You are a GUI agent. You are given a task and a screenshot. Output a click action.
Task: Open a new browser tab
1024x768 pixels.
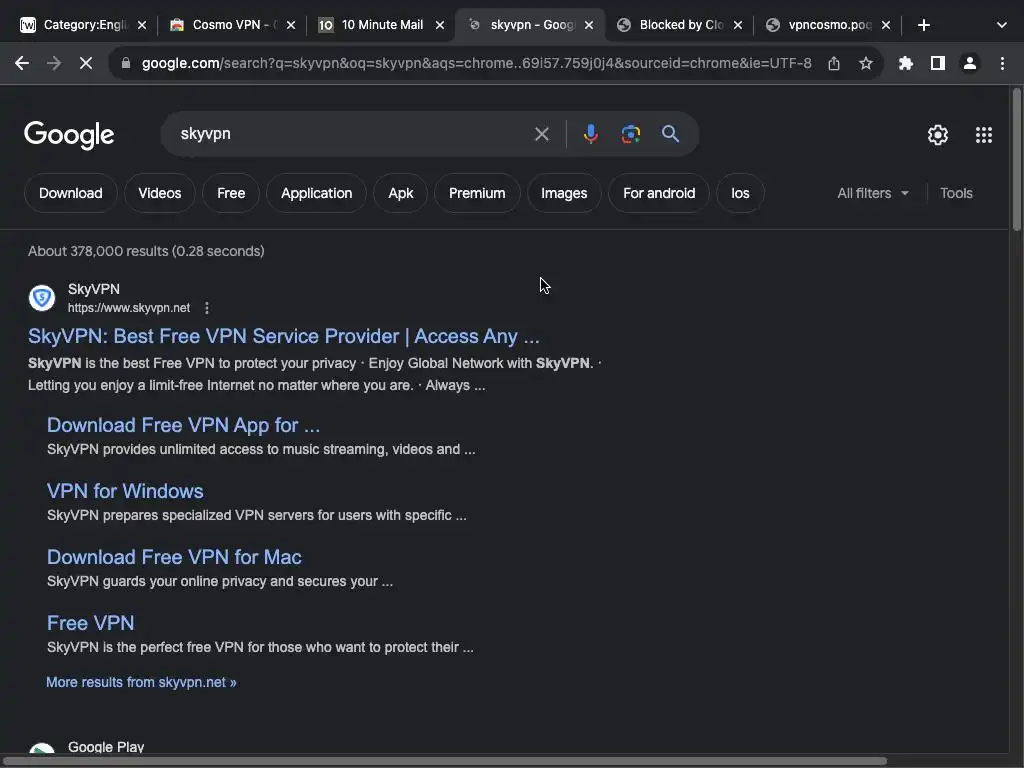(x=923, y=25)
